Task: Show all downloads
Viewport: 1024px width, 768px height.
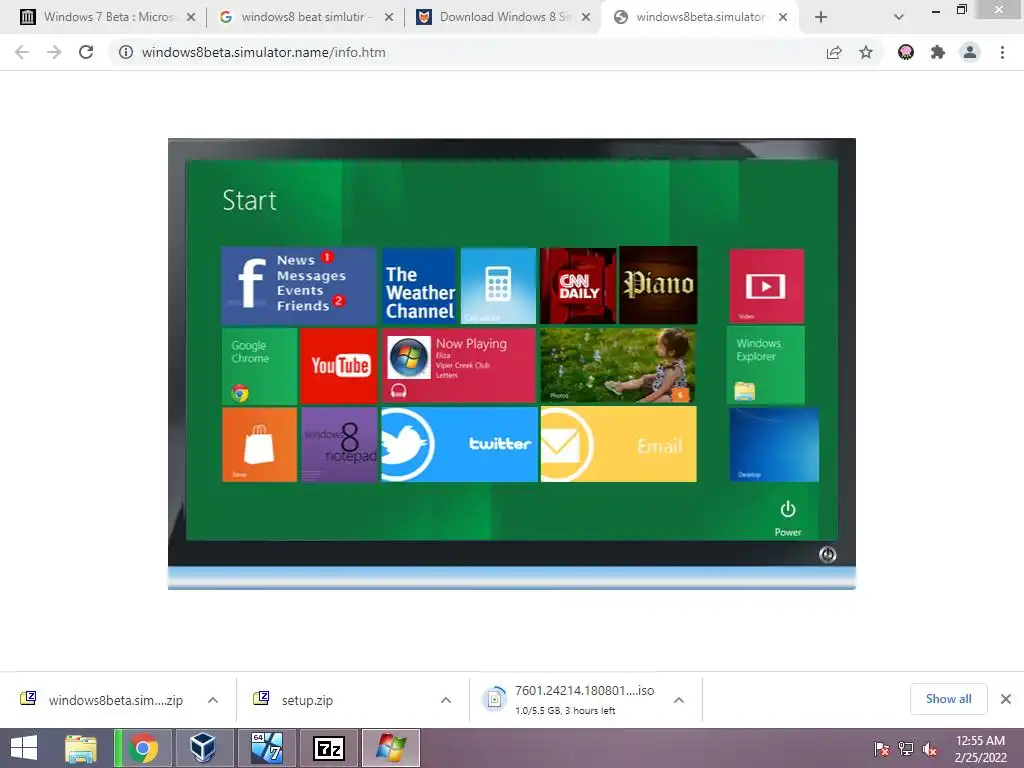Action: 948,699
